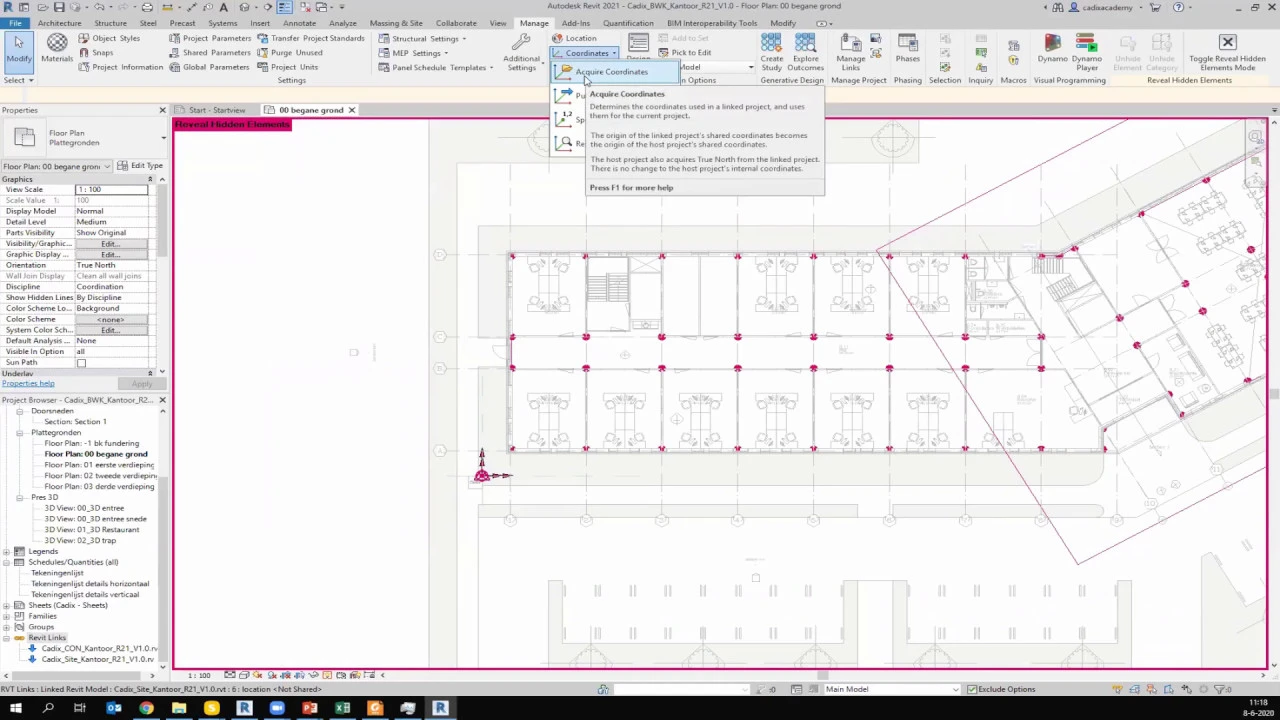This screenshot has height=720, width=1280.
Task: Launch Dynamo
Action: click(1052, 48)
